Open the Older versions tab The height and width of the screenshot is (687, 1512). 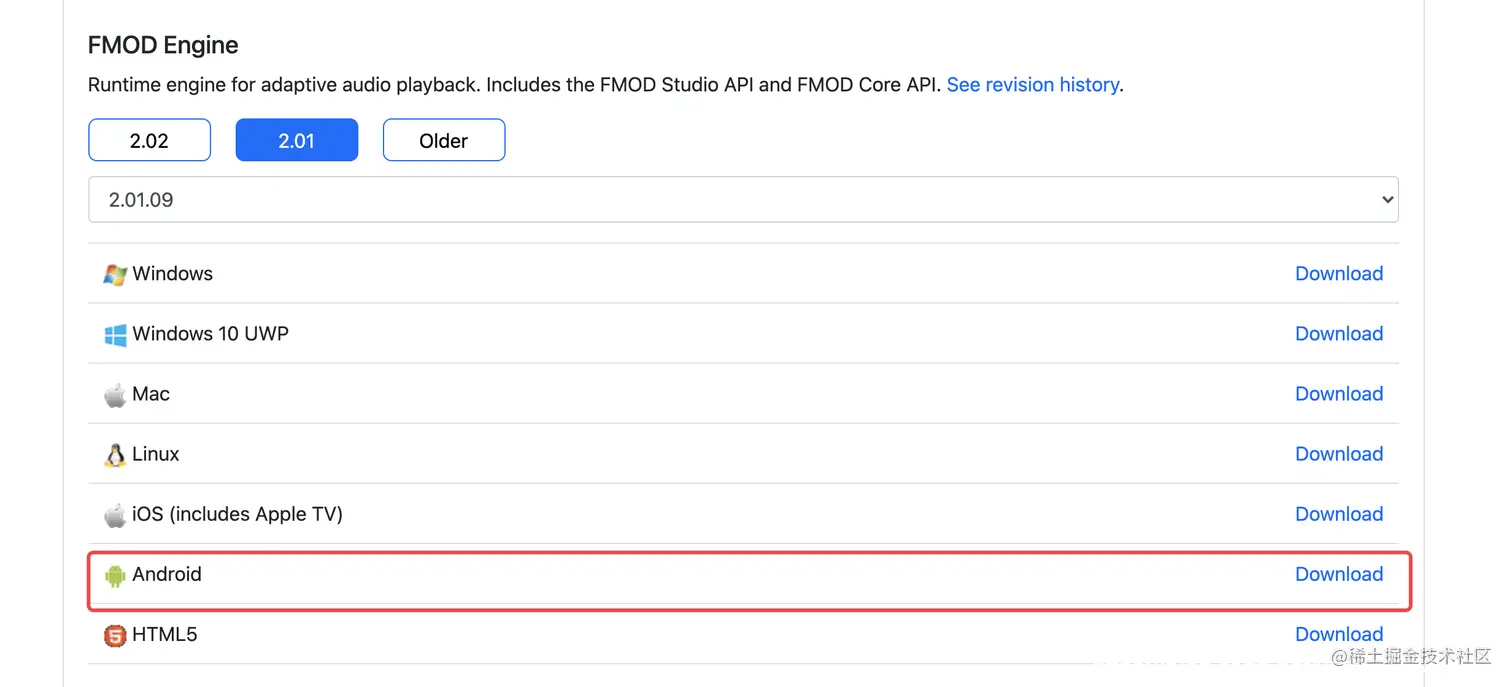[x=443, y=140]
